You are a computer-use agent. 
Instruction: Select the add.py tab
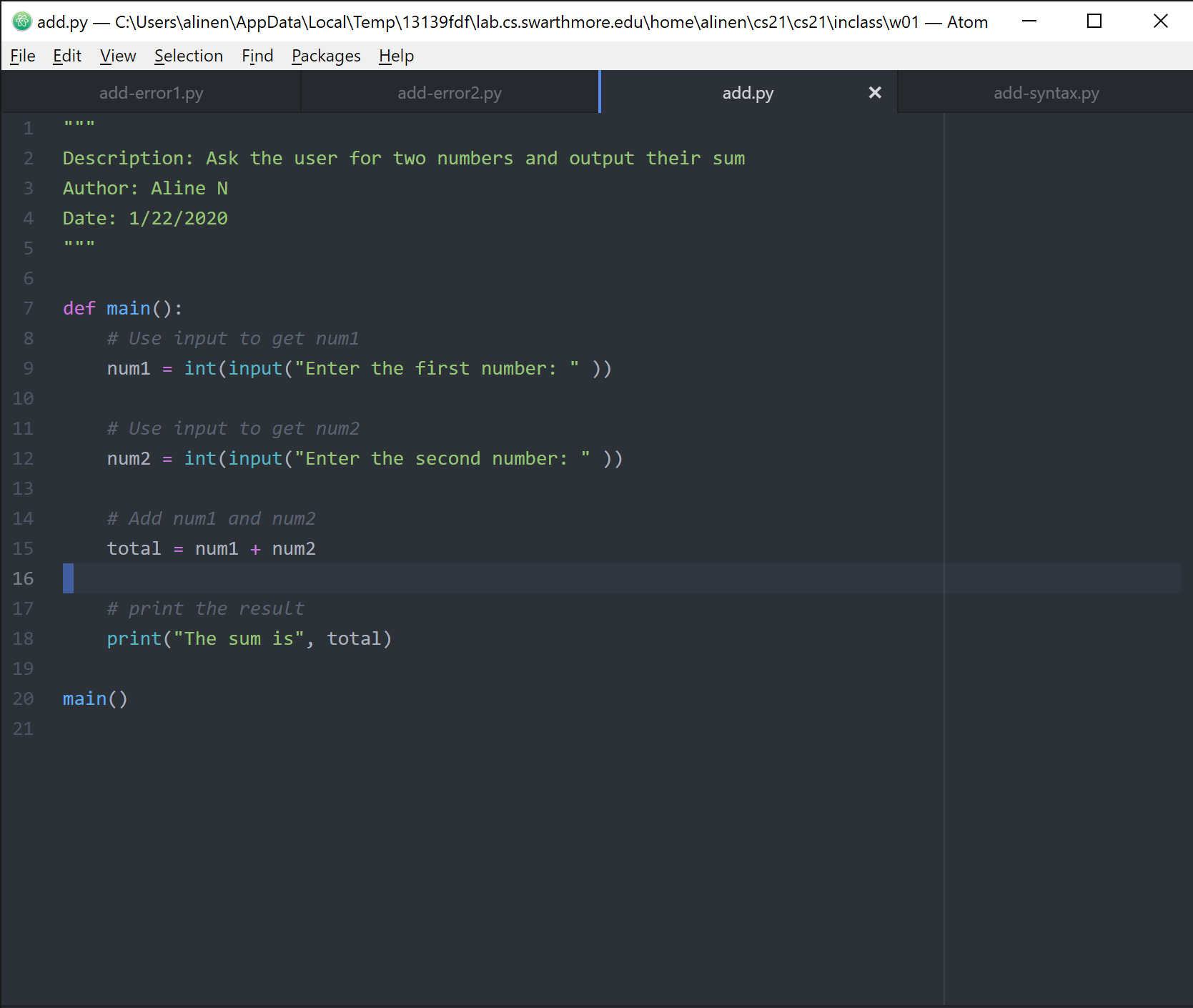pos(748,93)
